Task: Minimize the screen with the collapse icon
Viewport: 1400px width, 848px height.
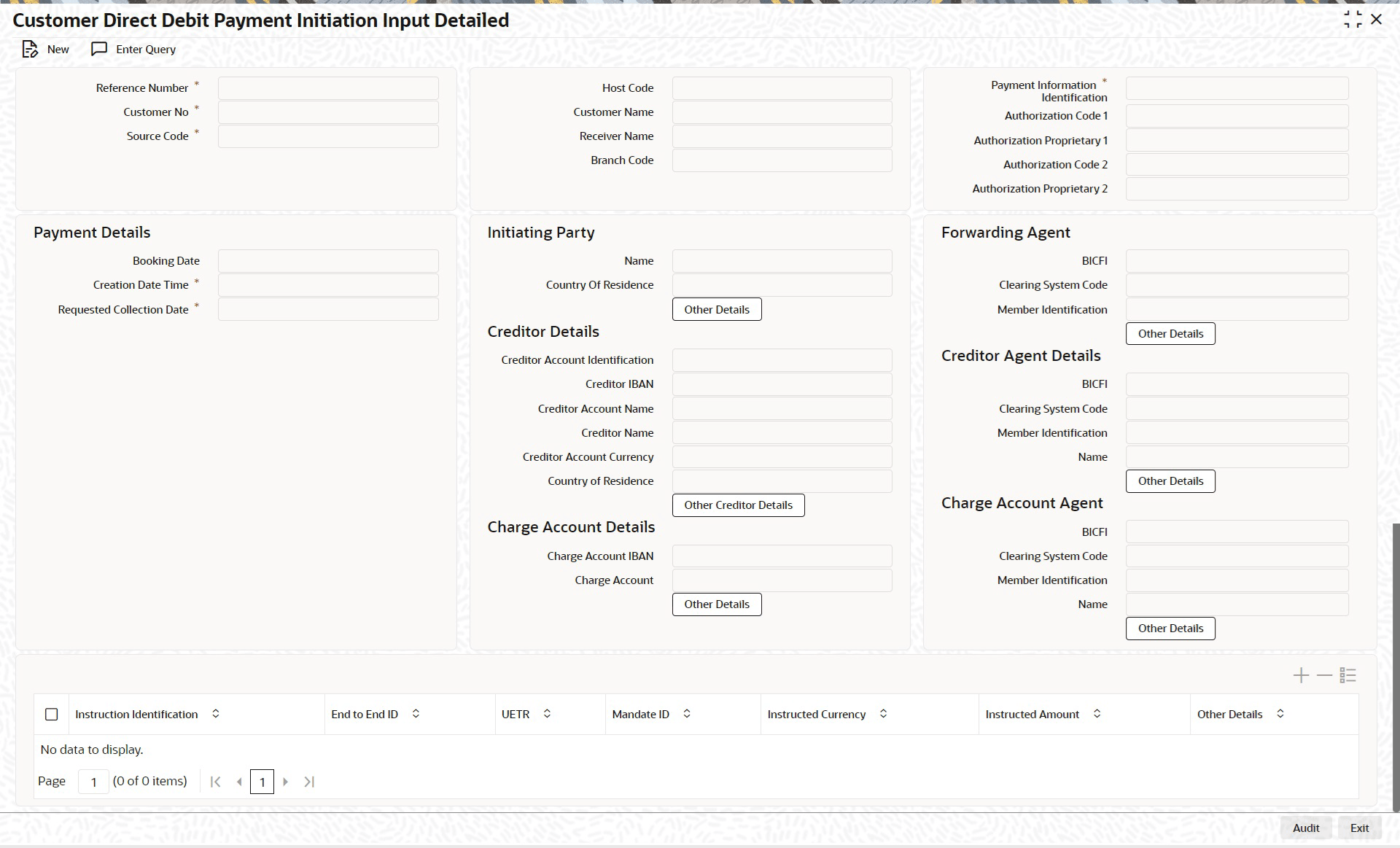Action: point(1353,20)
